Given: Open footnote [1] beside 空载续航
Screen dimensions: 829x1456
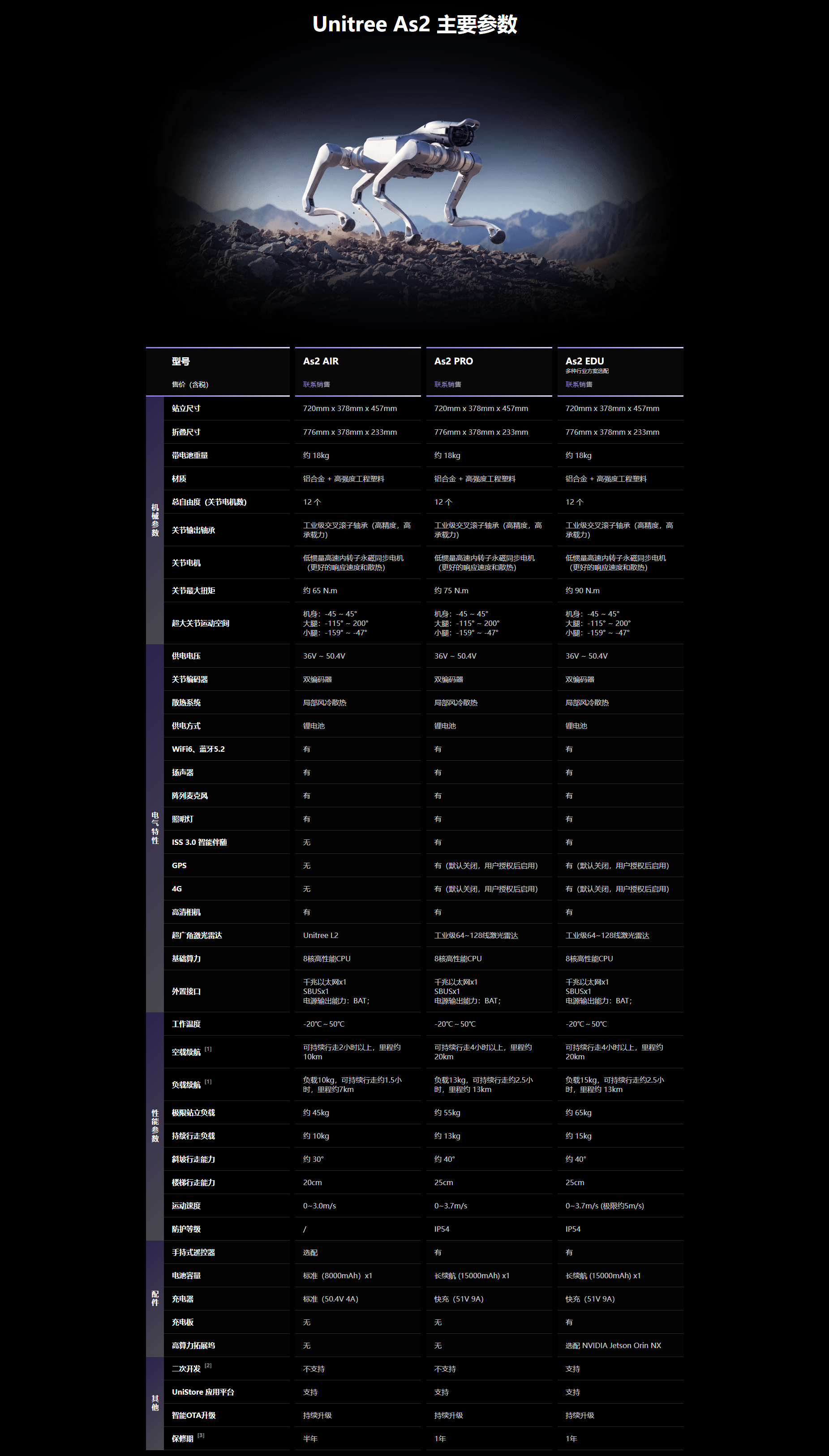Looking at the screenshot, I should (208, 1049).
